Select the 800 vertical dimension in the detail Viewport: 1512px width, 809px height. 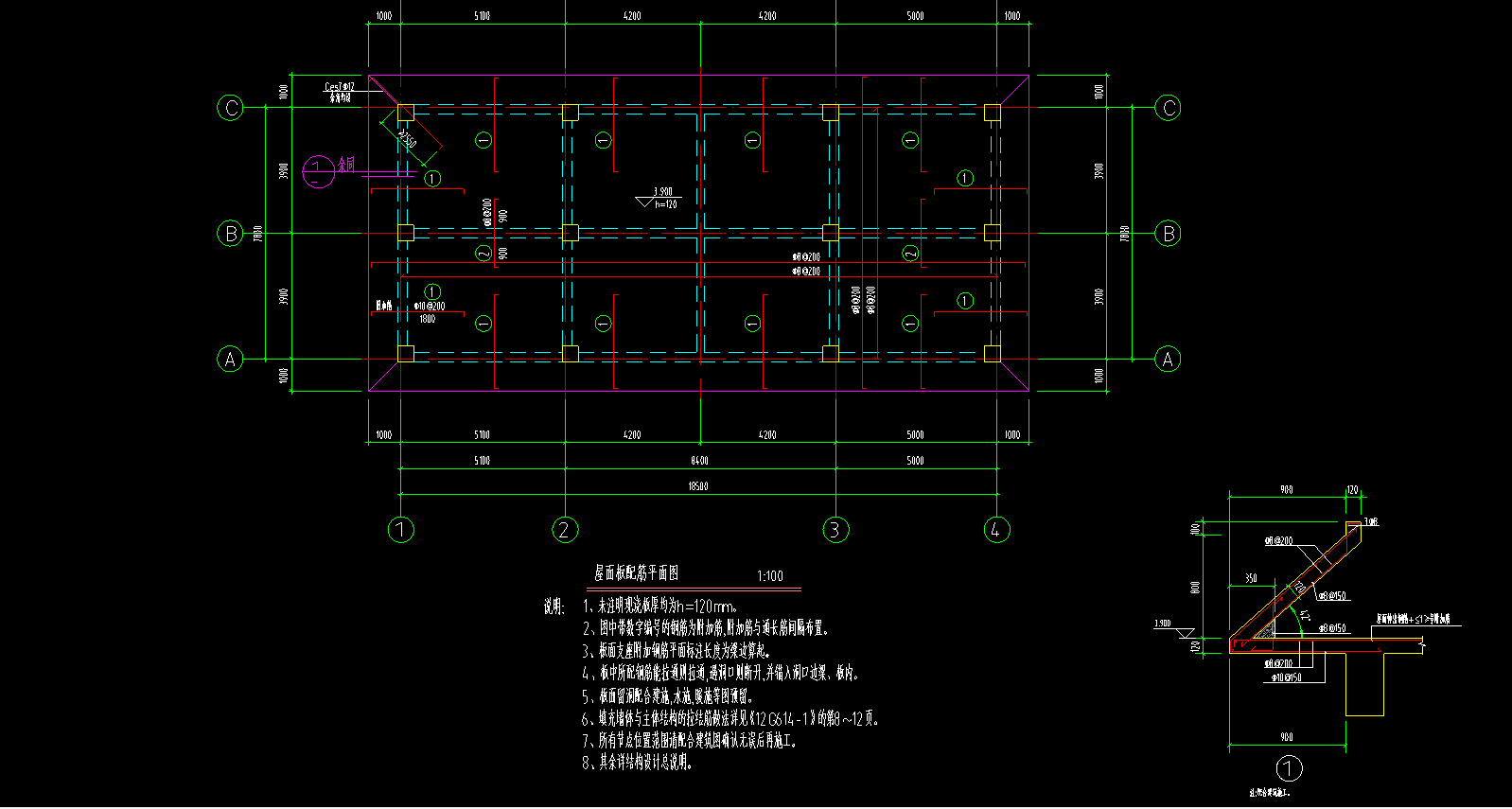[1196, 588]
